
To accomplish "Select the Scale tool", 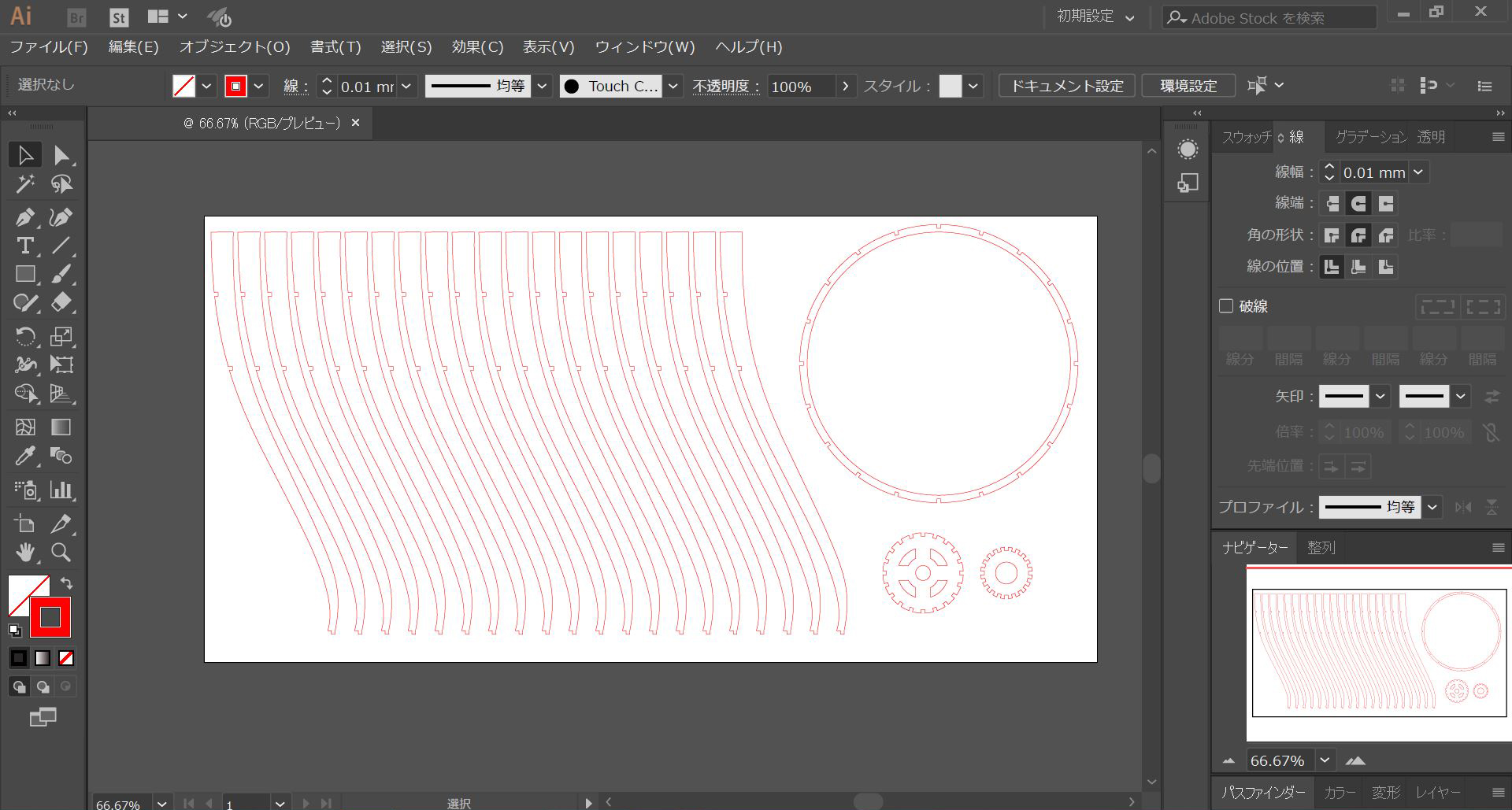I will click(61, 336).
